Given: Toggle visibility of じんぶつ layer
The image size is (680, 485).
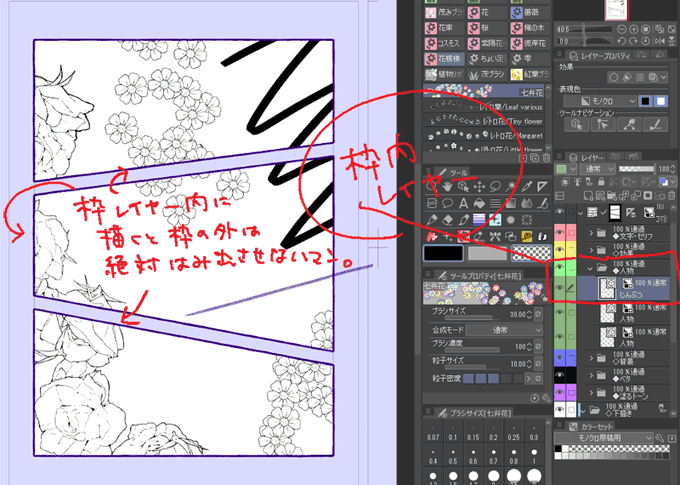Looking at the screenshot, I should point(559,288).
